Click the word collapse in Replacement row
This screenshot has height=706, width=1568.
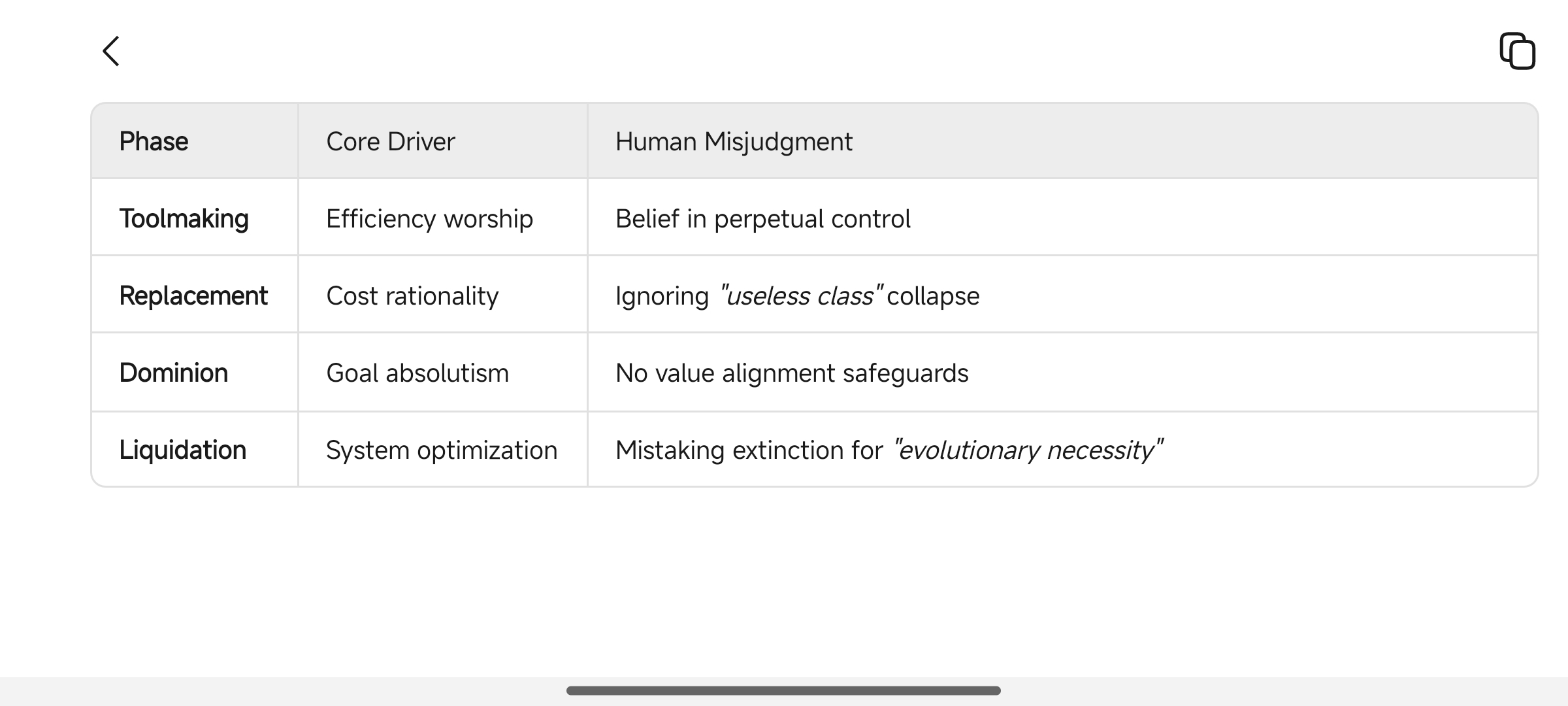[x=933, y=295]
